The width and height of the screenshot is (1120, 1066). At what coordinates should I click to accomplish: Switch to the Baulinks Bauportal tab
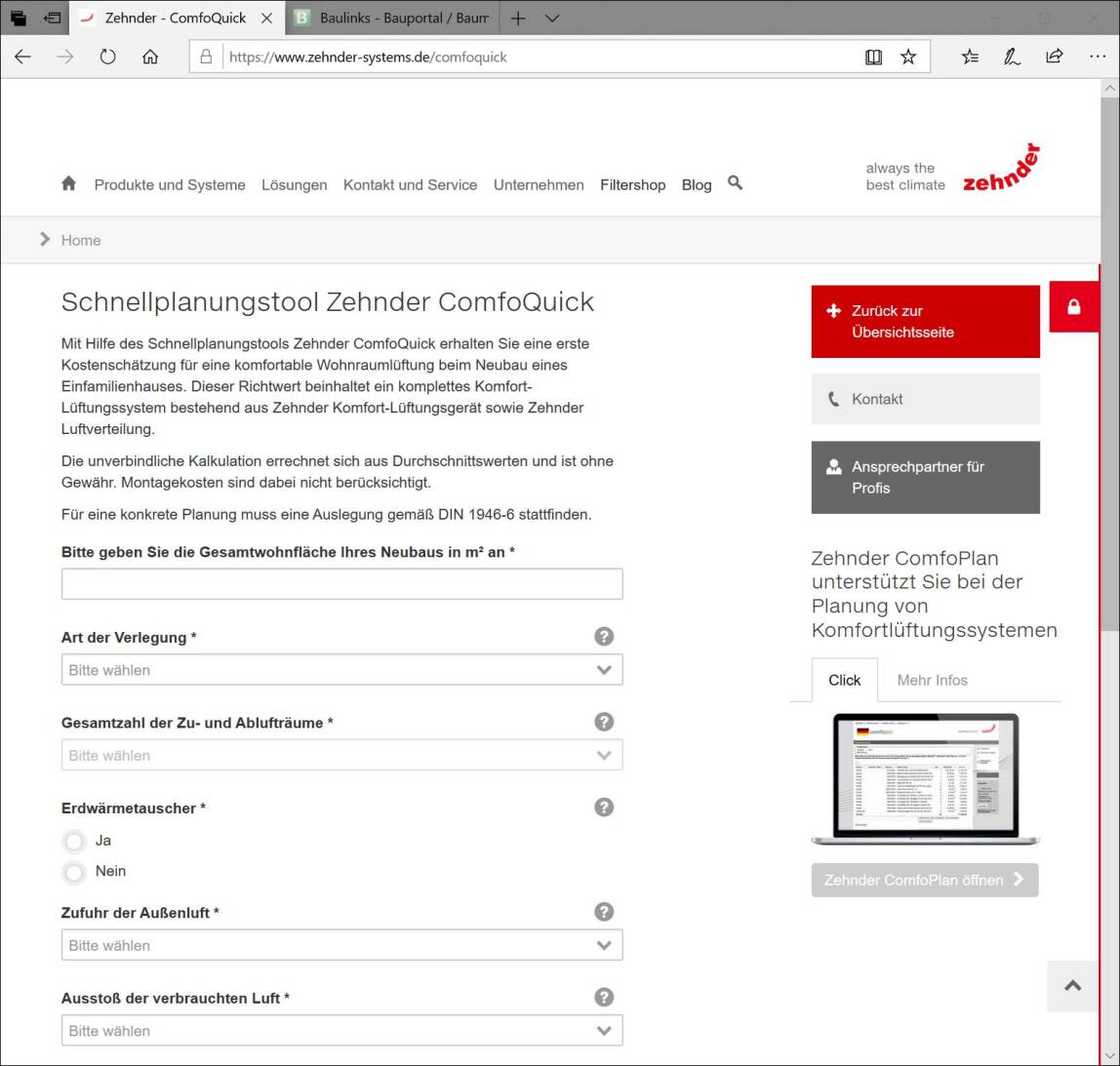point(392,18)
